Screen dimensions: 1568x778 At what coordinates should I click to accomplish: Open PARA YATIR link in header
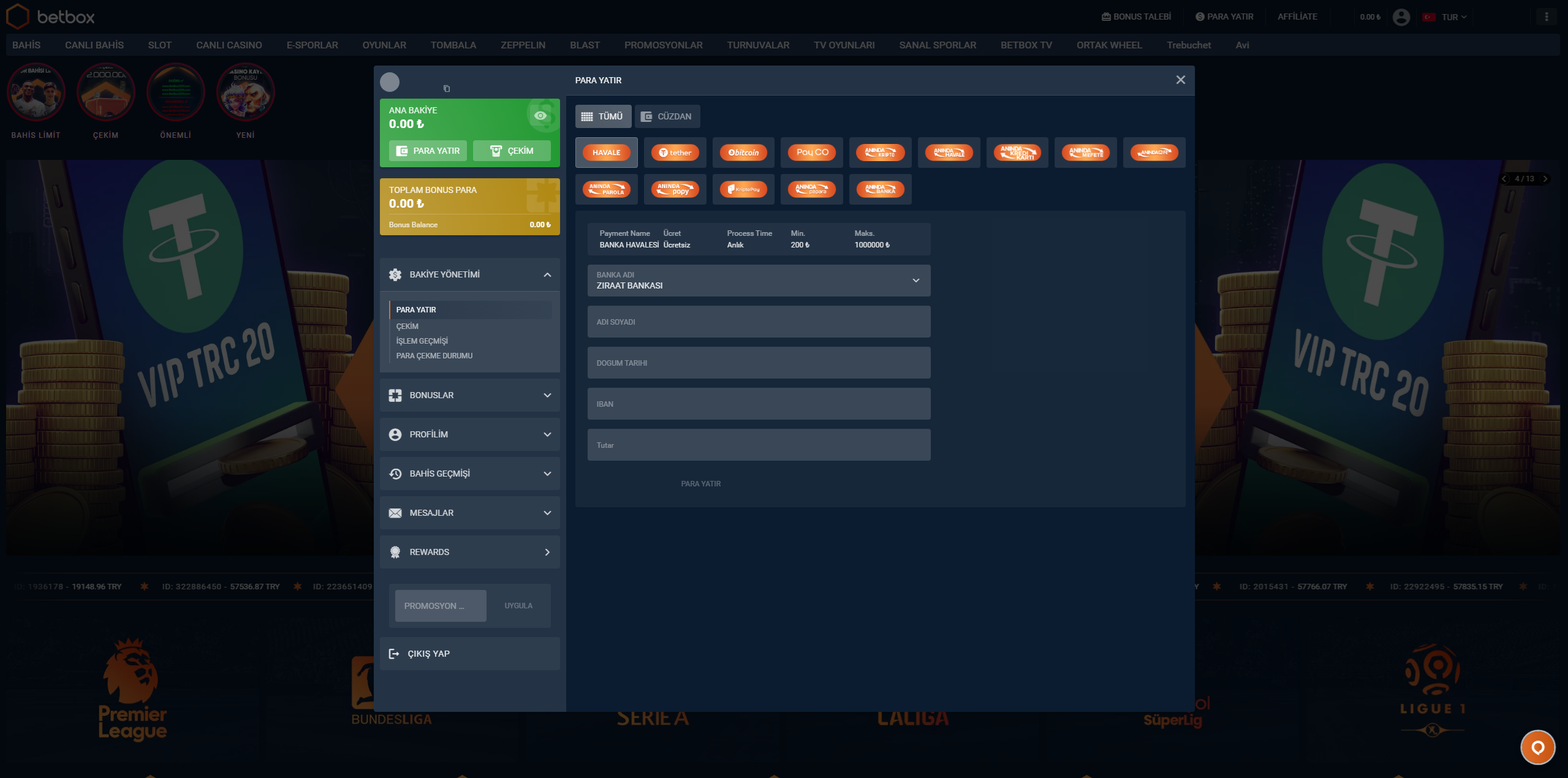coord(1224,17)
